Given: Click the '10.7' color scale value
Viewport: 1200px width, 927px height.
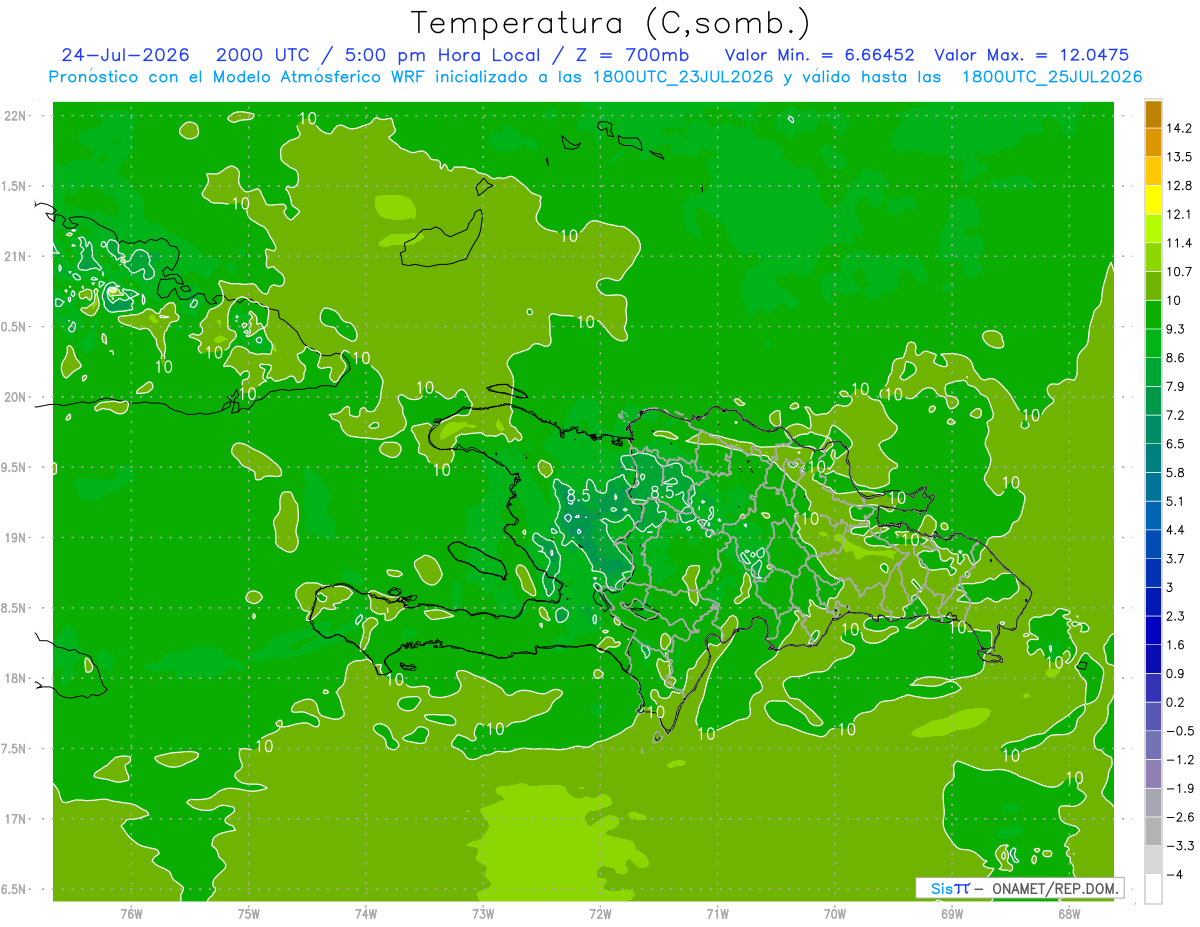Looking at the screenshot, I should pos(1179,272).
